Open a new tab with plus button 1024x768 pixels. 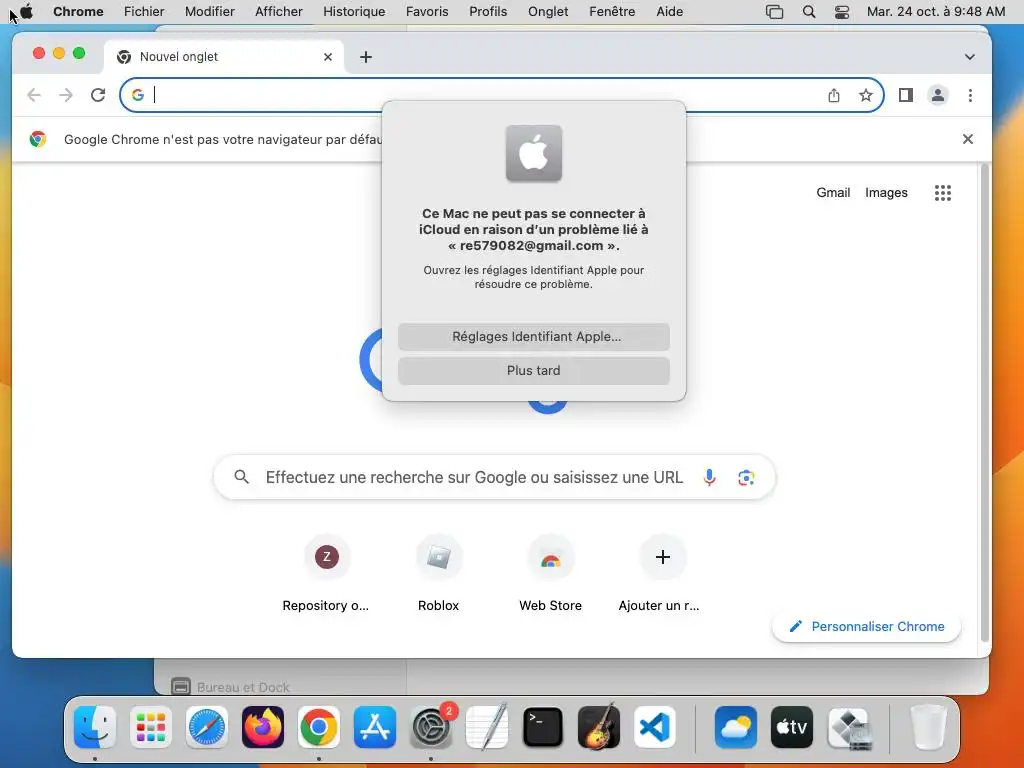point(366,57)
